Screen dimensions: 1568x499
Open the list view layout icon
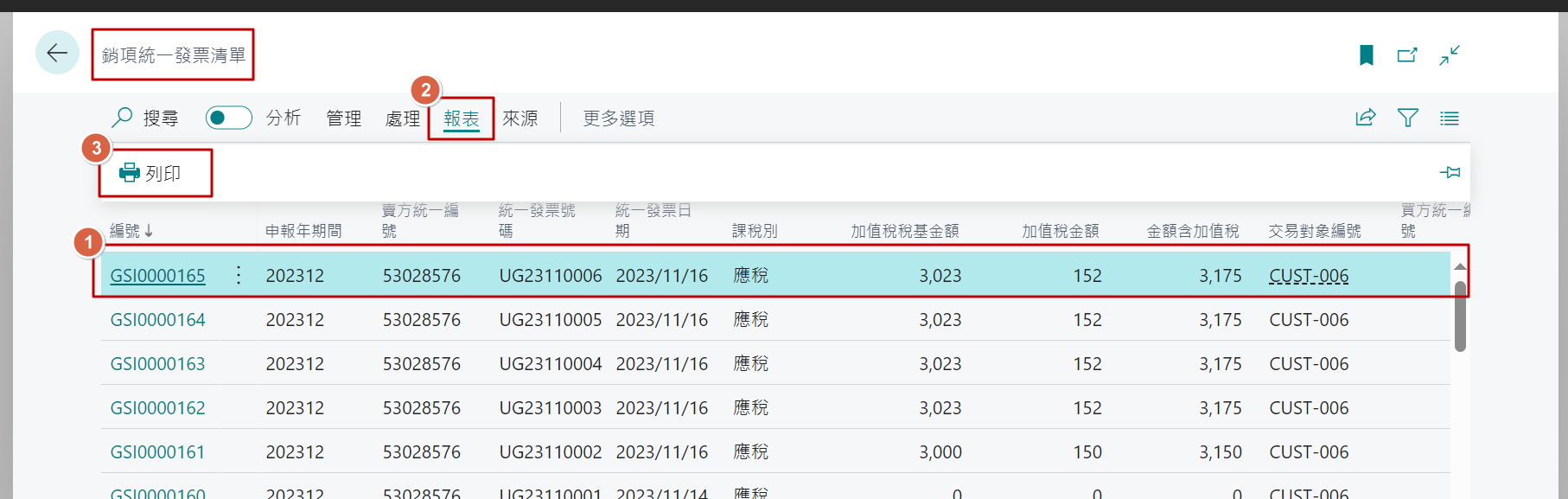click(x=1450, y=118)
